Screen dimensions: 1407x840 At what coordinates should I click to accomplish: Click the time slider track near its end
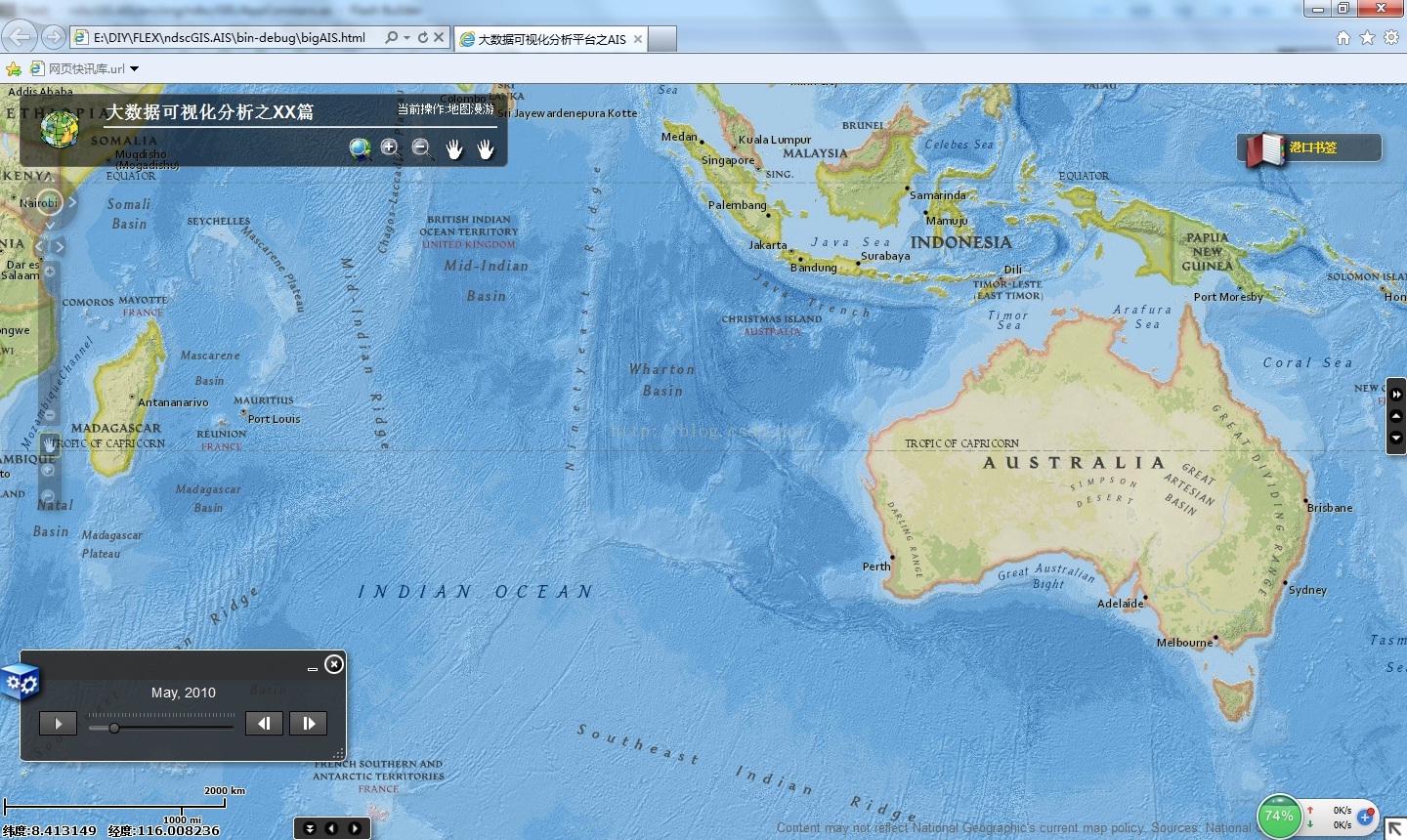(x=227, y=728)
